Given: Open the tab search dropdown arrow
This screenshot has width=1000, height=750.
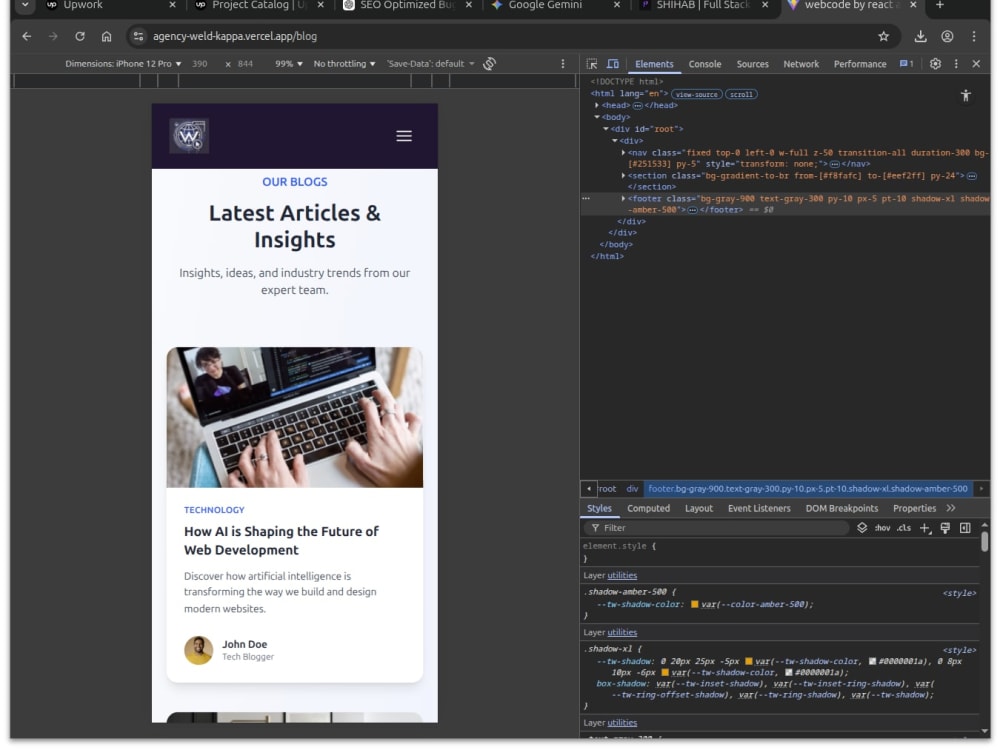Looking at the screenshot, I should point(25,5).
